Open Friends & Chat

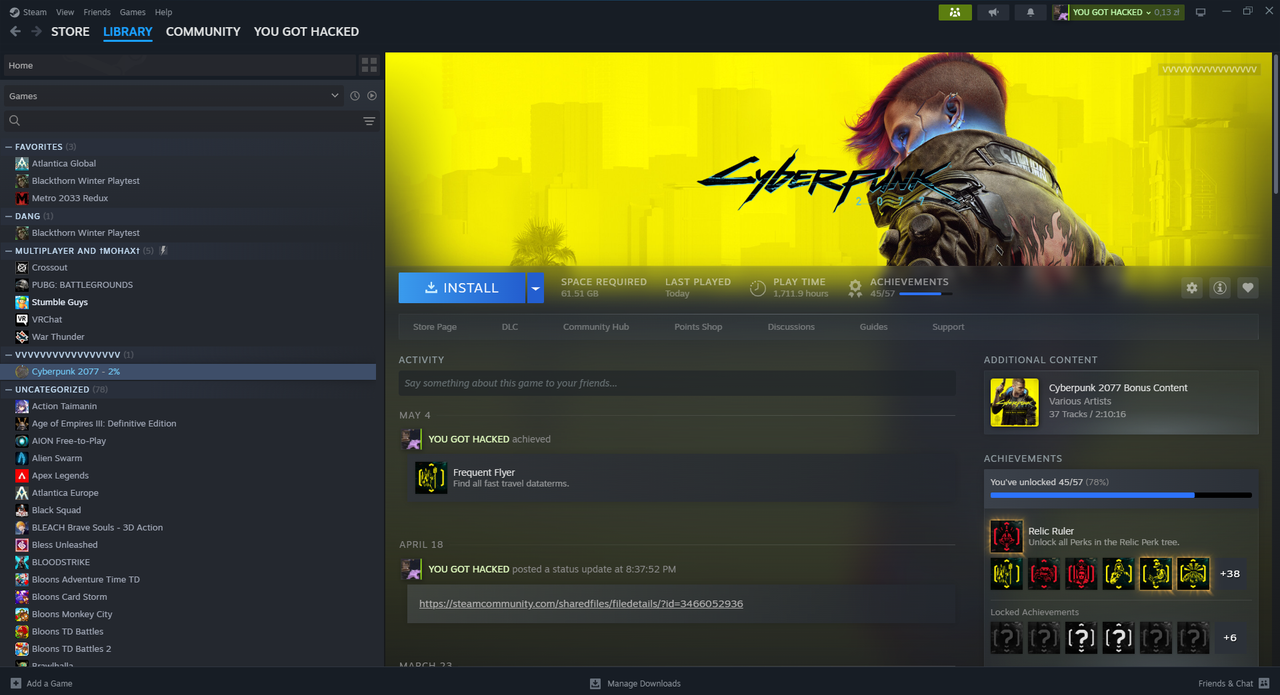pyautogui.click(x=1232, y=684)
